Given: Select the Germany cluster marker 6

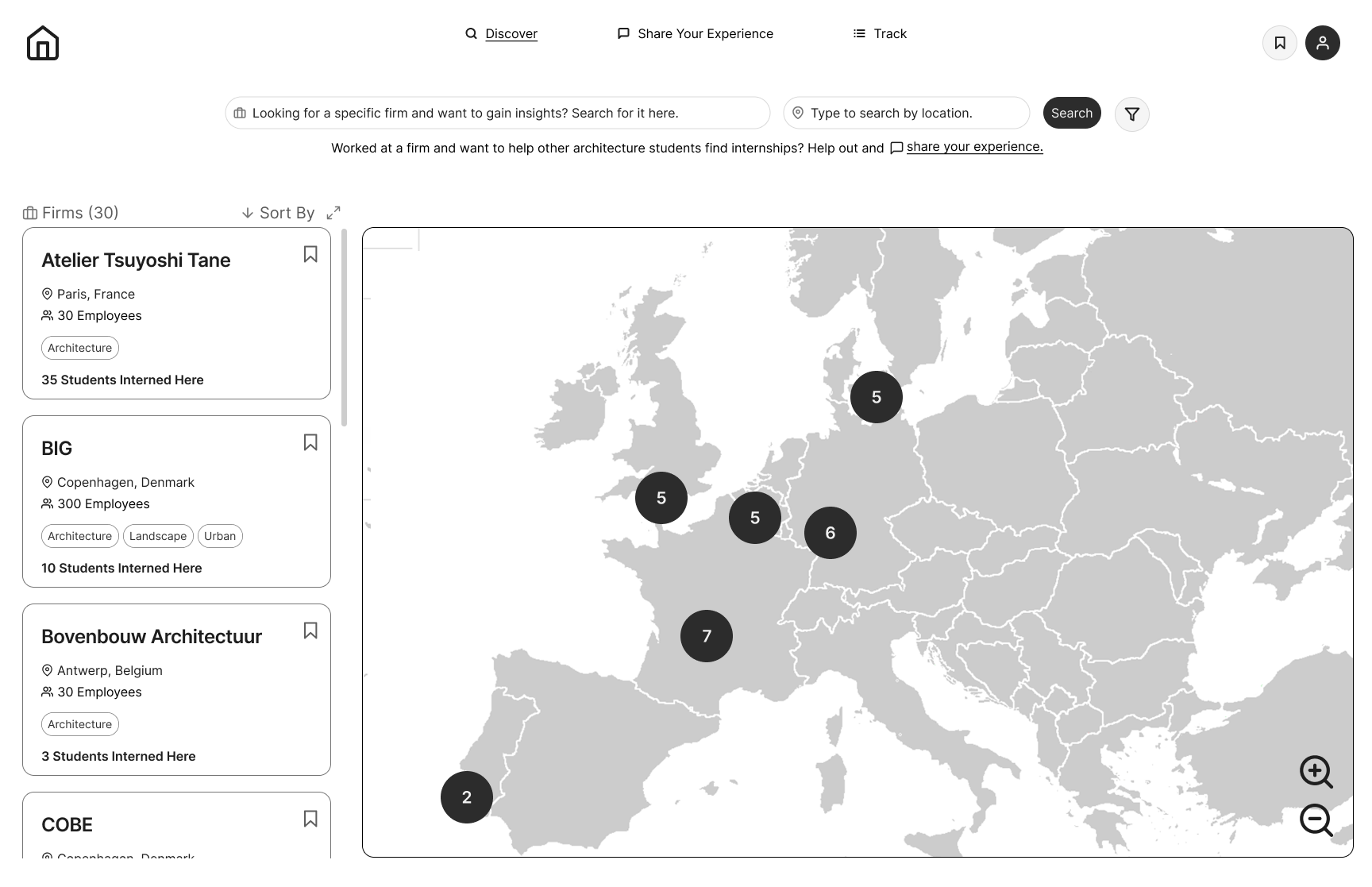Looking at the screenshot, I should 831,533.
